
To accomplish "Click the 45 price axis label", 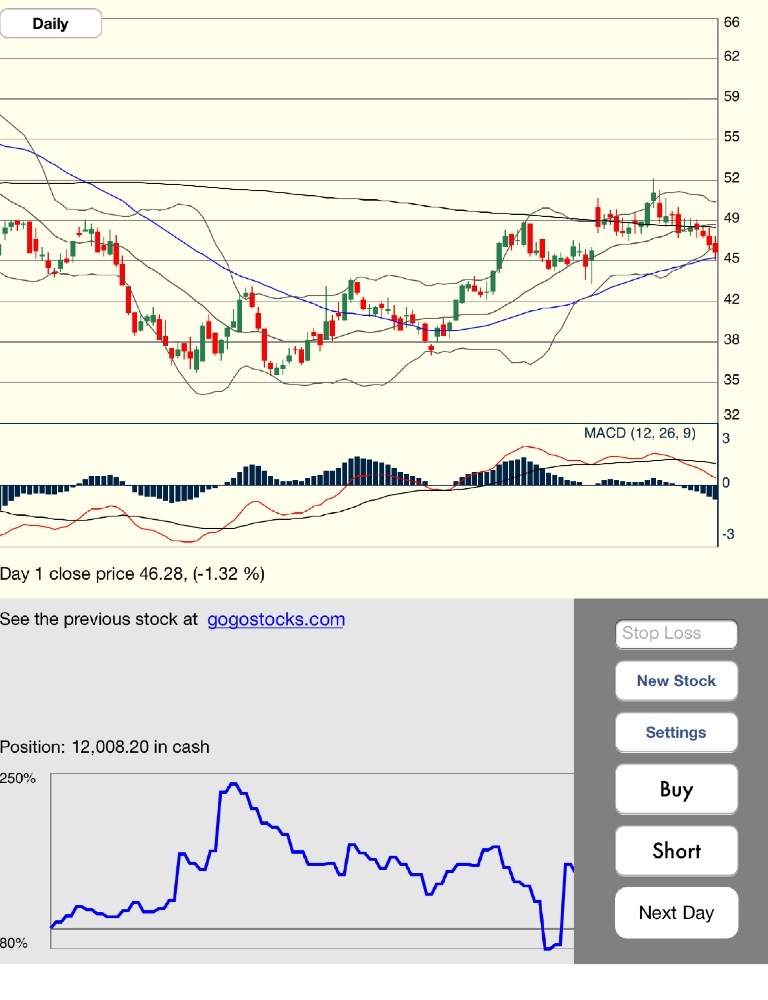I will pos(732,258).
